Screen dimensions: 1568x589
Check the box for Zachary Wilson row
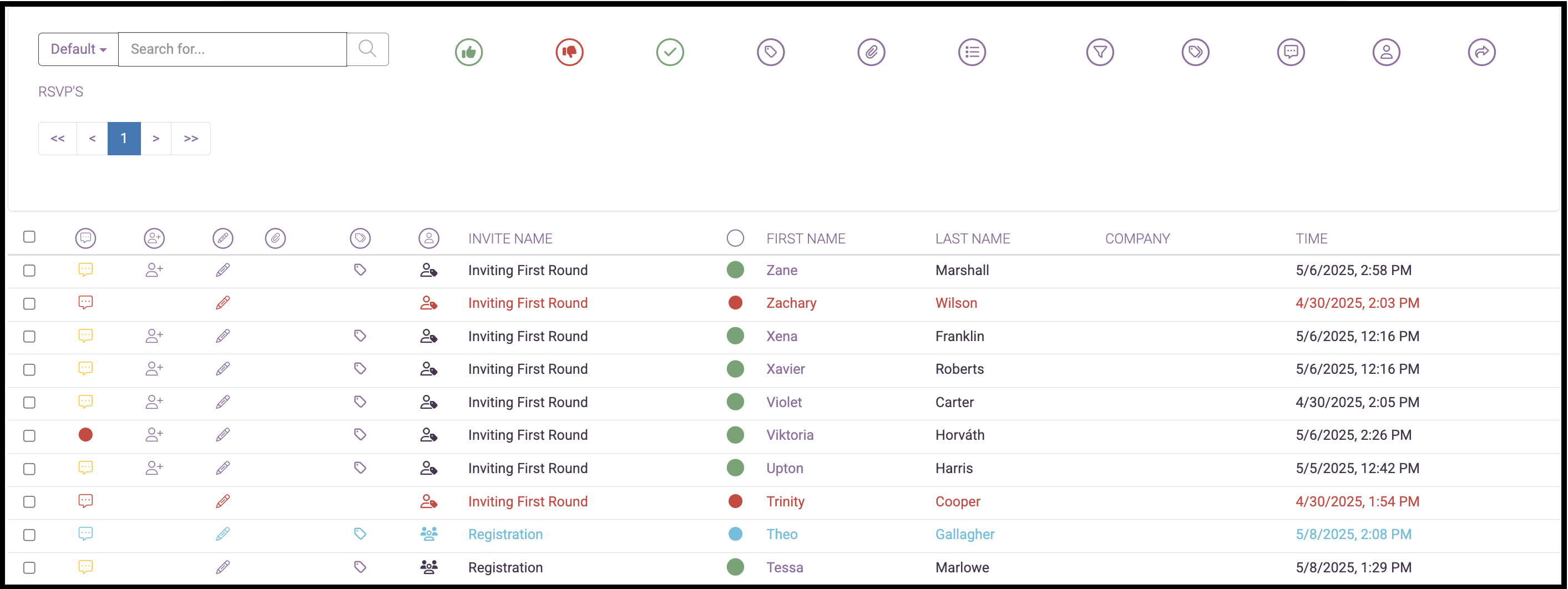coord(29,303)
